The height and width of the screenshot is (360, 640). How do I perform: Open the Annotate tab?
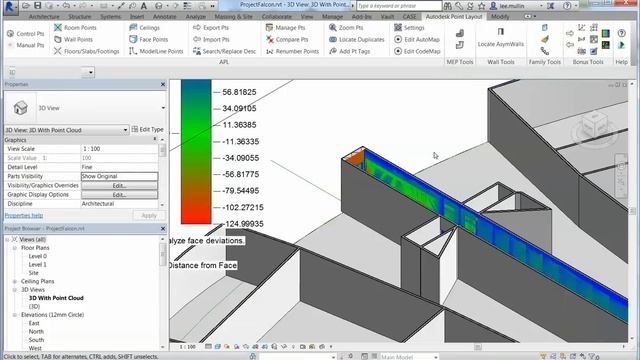(x=164, y=17)
